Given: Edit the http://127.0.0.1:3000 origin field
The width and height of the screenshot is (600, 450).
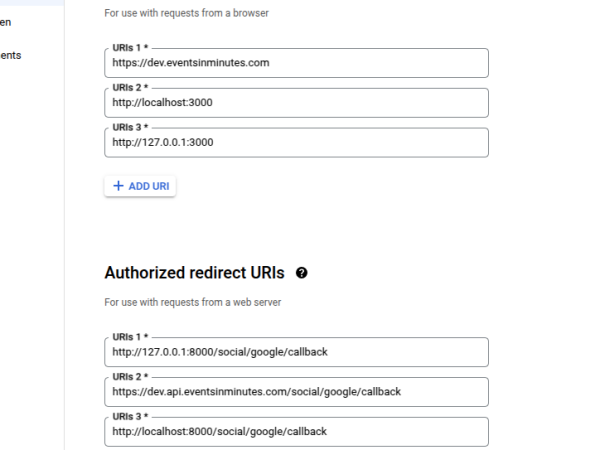Looking at the screenshot, I should (296, 142).
